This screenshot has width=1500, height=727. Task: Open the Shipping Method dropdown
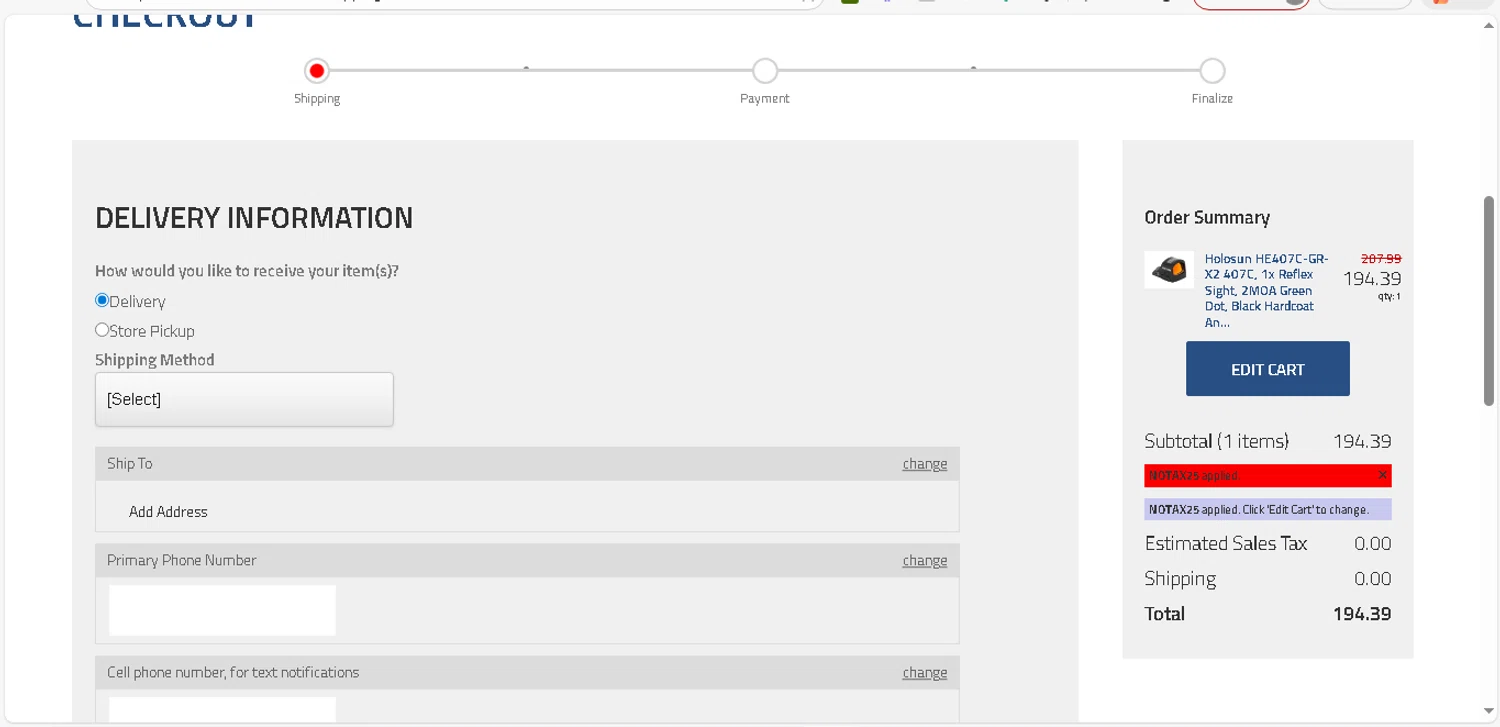[x=244, y=400]
